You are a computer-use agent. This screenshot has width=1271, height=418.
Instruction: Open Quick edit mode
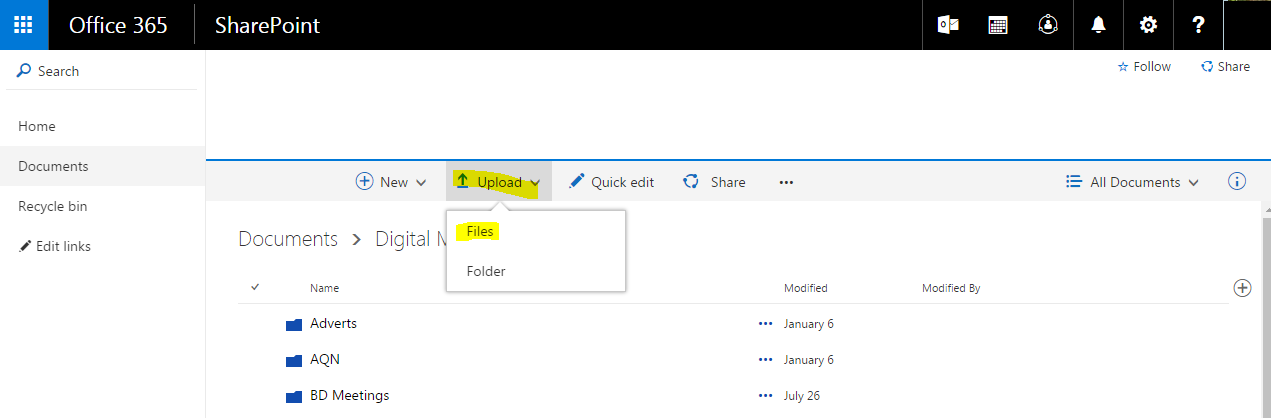611,182
